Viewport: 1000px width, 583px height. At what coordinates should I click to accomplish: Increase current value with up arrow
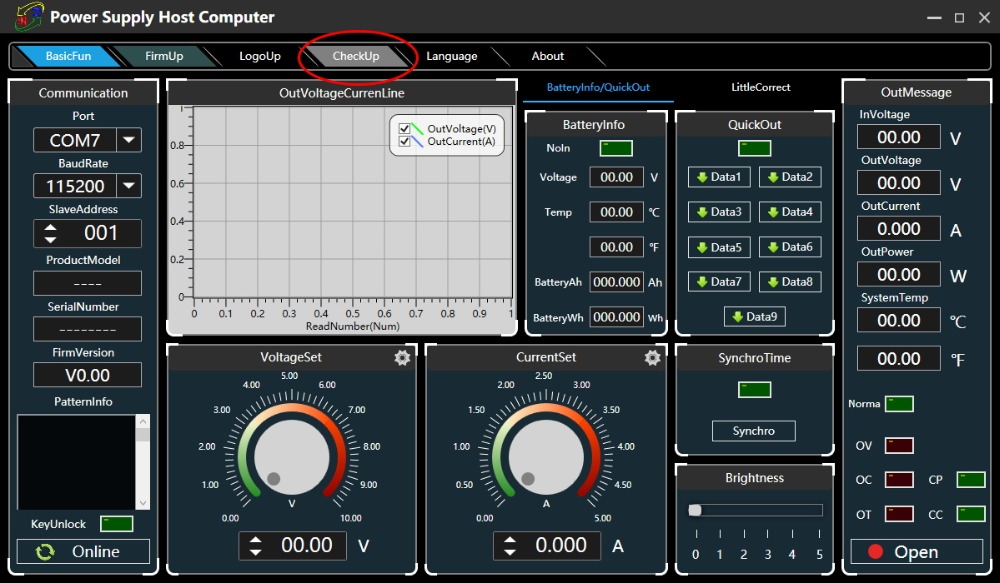pyautogui.click(x=510, y=540)
